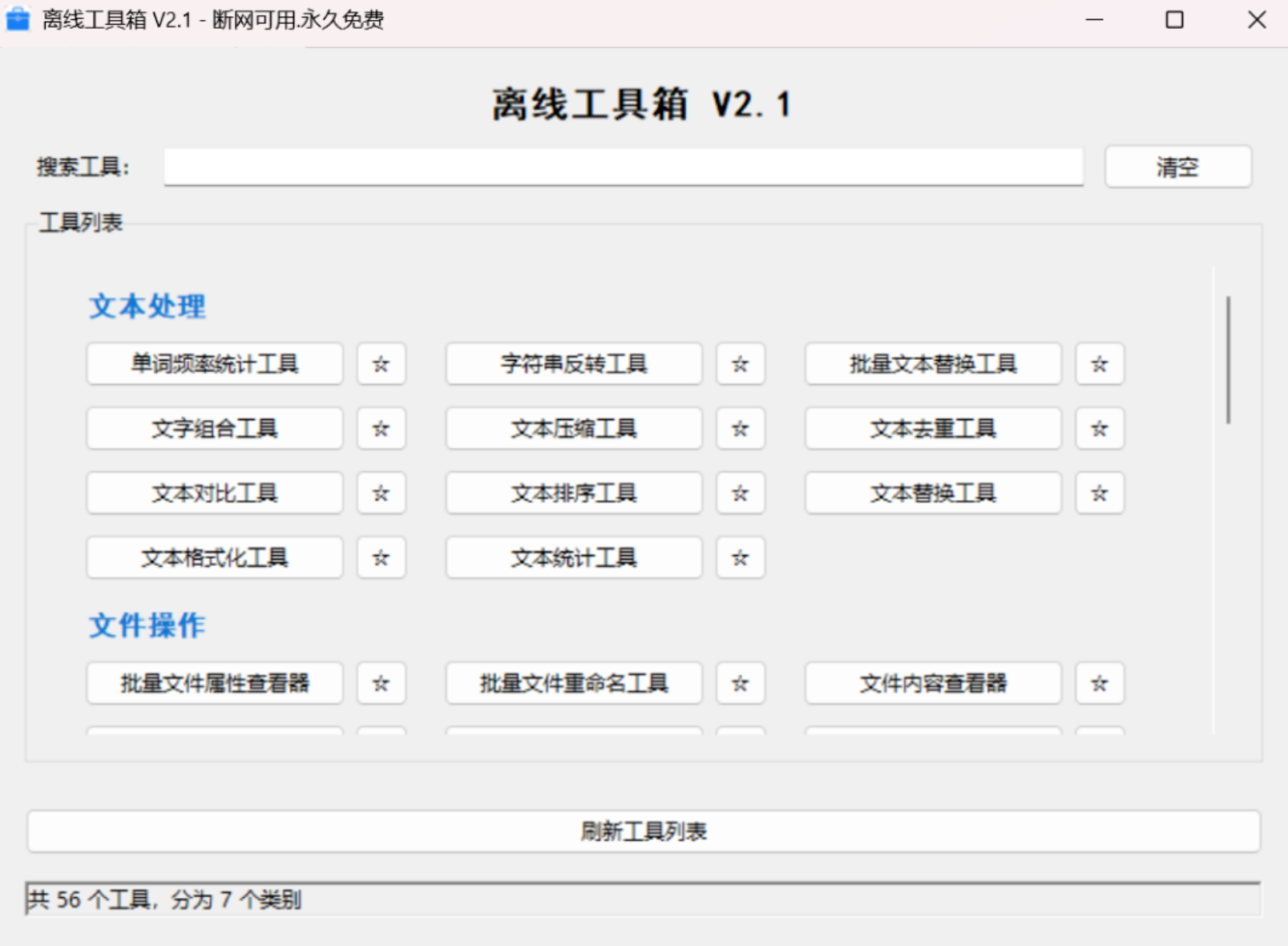Image resolution: width=1288 pixels, height=946 pixels.
Task: Toggle favorite on 文本统计工具
Action: [740, 558]
